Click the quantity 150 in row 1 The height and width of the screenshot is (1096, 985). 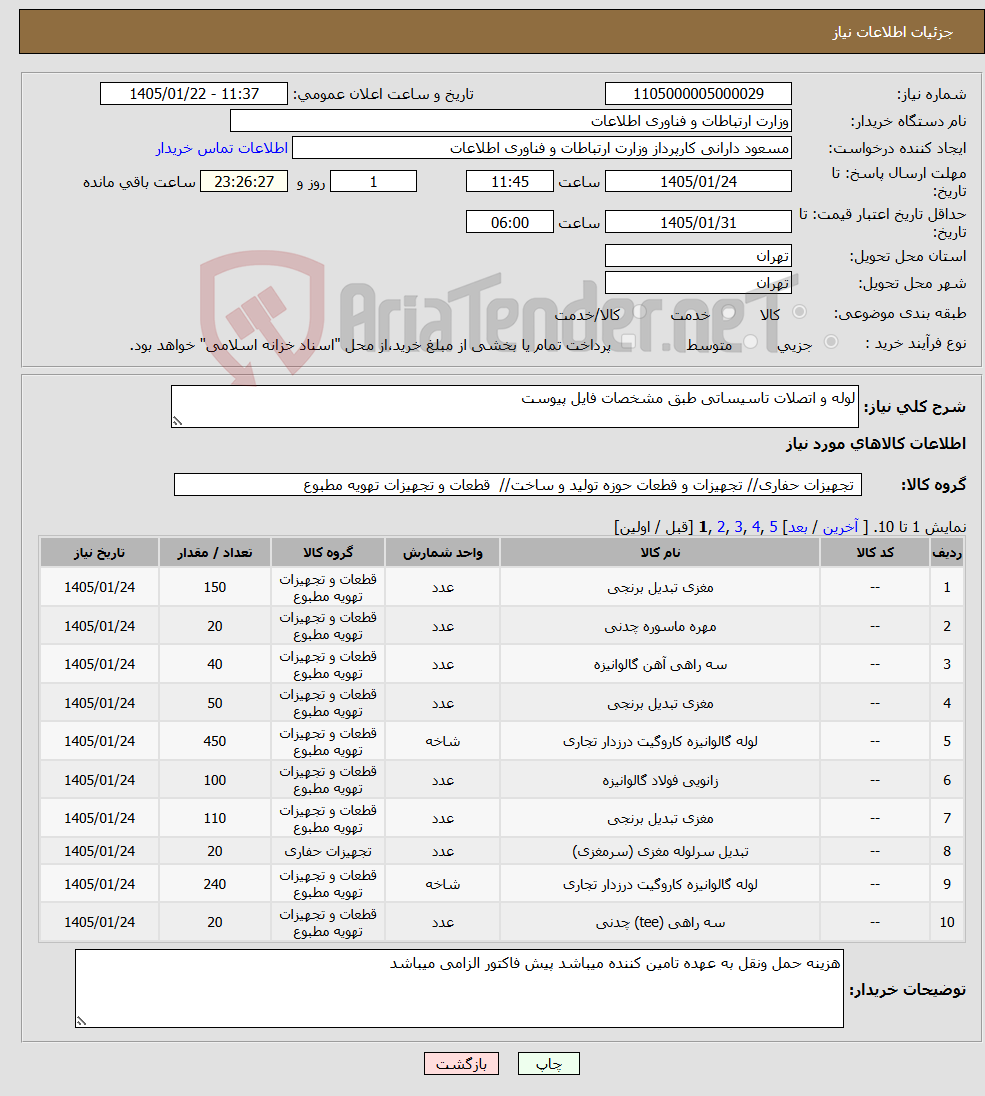pos(215,588)
